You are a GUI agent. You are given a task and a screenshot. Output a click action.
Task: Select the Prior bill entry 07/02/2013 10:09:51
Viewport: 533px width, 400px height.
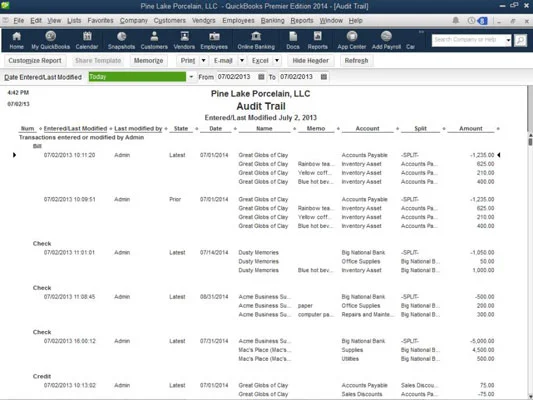(x=69, y=199)
